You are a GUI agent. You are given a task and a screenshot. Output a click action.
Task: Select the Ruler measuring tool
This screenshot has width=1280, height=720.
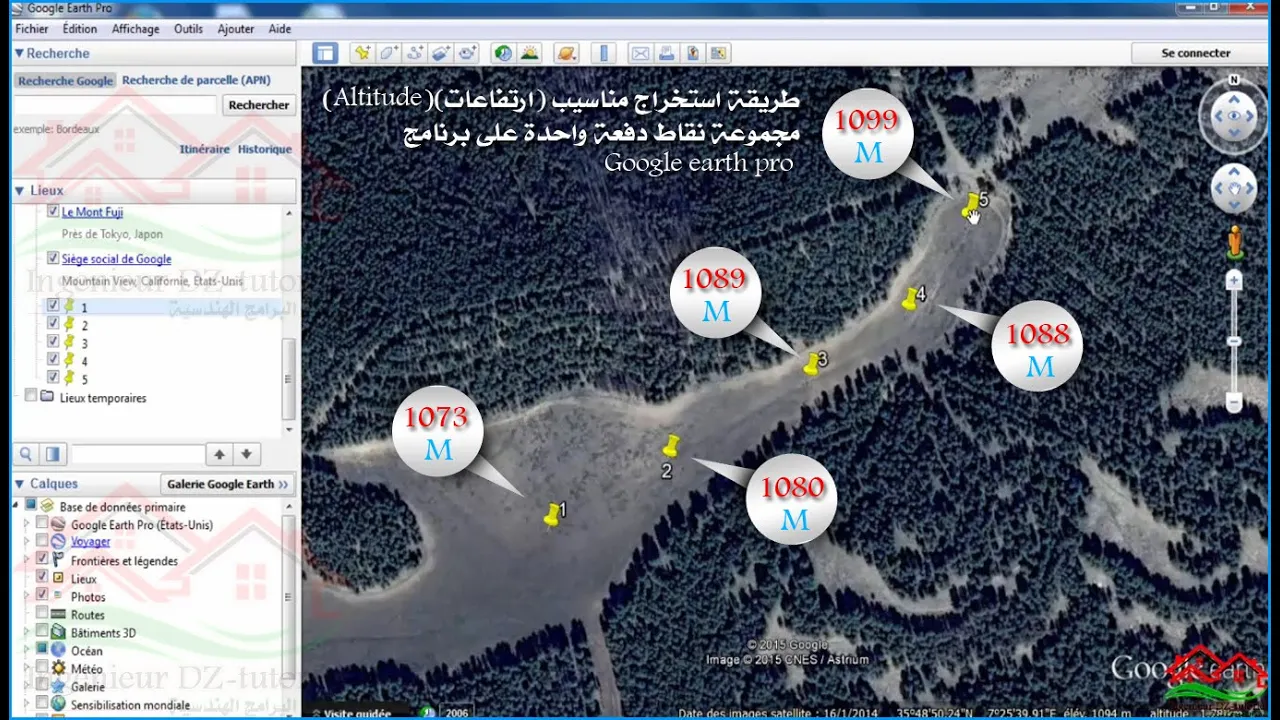tap(603, 53)
